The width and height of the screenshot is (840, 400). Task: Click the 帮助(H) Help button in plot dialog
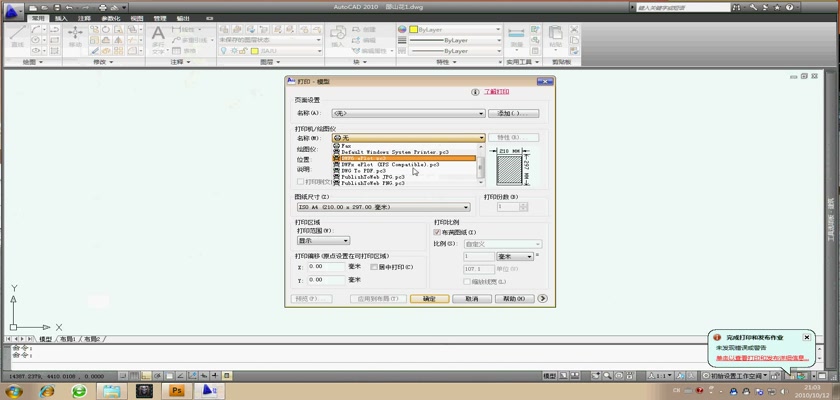[515, 299]
